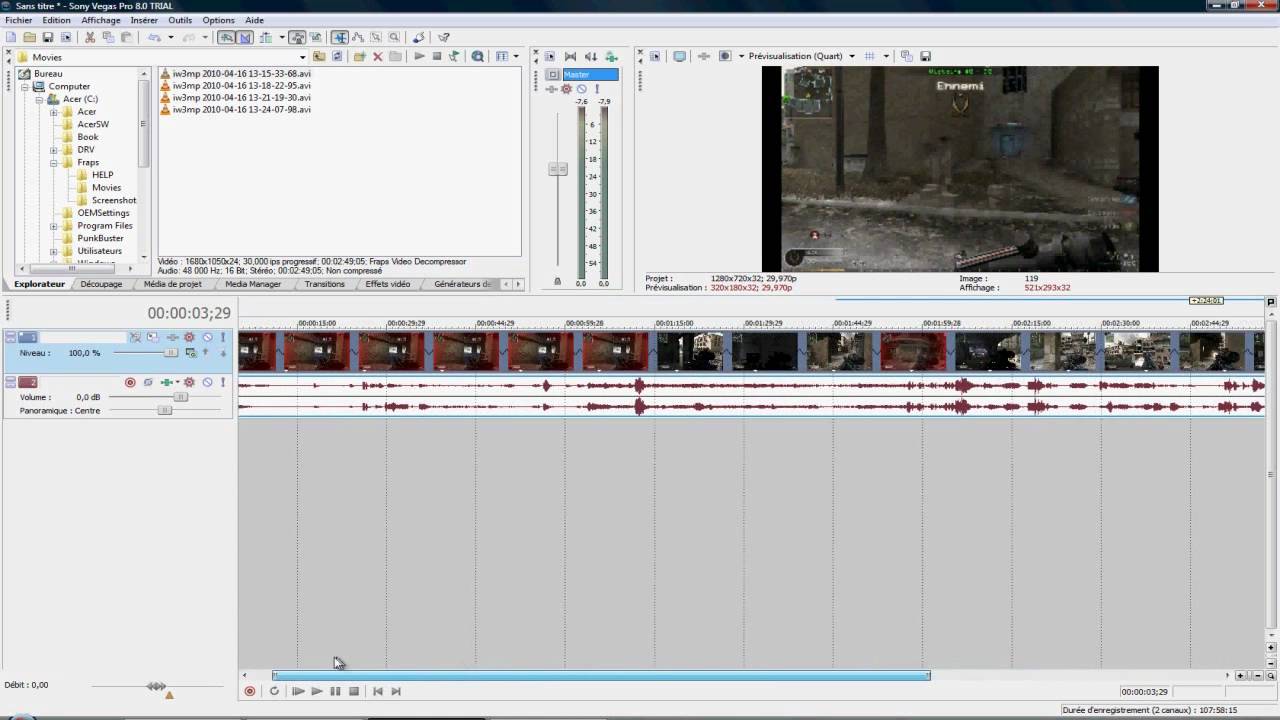Copy preview snapshot to clipboard icon

tap(907, 56)
